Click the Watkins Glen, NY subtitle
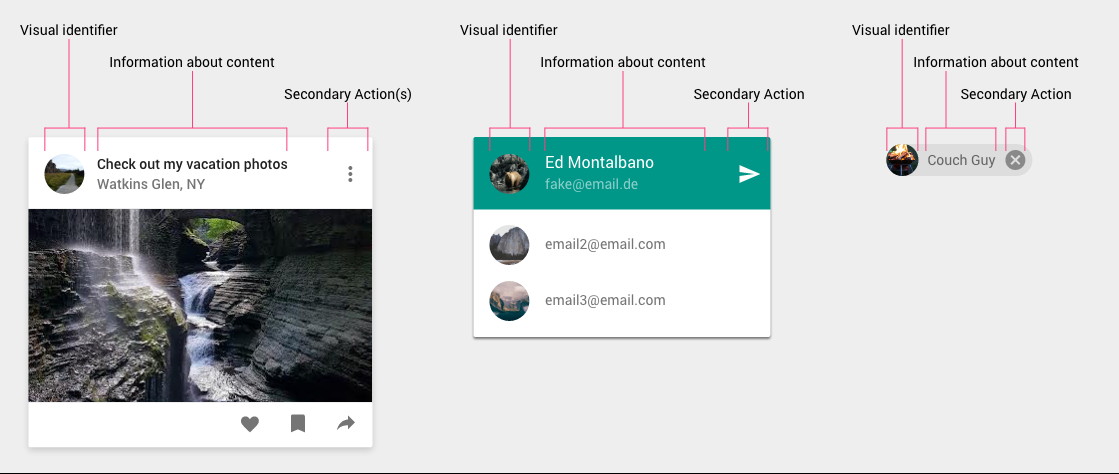The height and width of the screenshot is (474, 1119). 151,184
